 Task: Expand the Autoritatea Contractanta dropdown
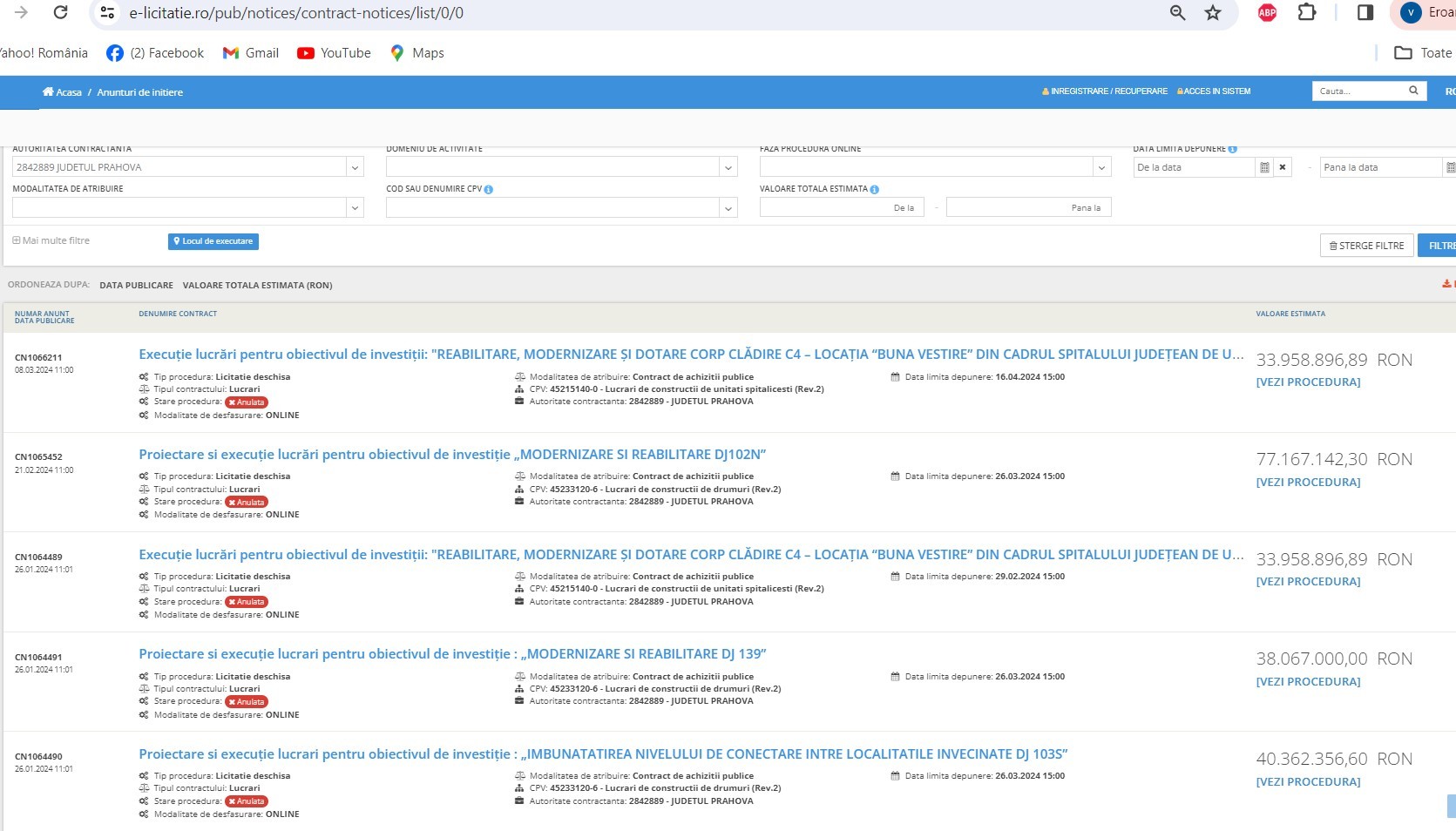(x=354, y=167)
